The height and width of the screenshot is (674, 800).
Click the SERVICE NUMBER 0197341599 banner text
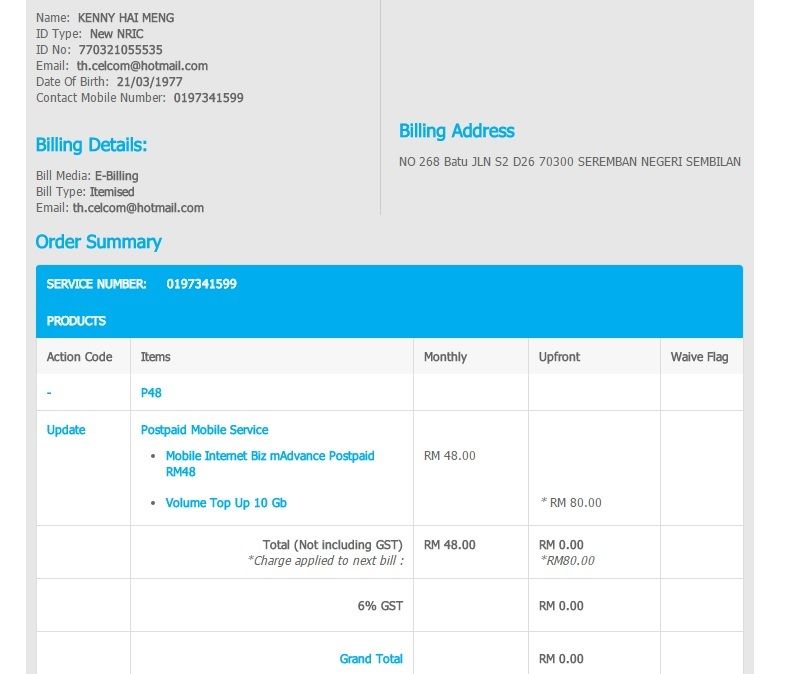[x=141, y=284]
